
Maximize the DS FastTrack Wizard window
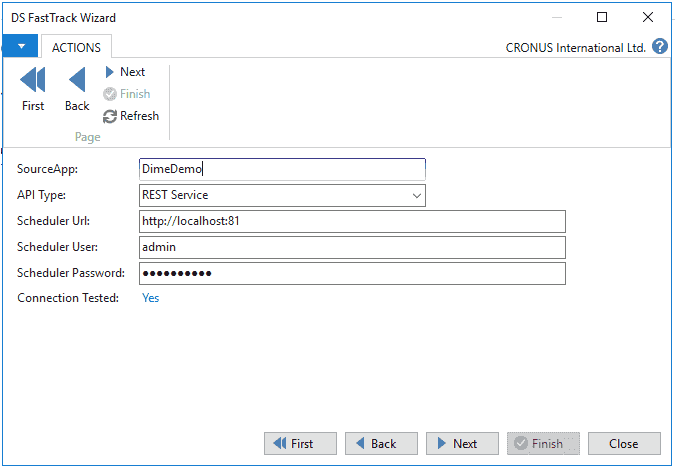tap(602, 17)
